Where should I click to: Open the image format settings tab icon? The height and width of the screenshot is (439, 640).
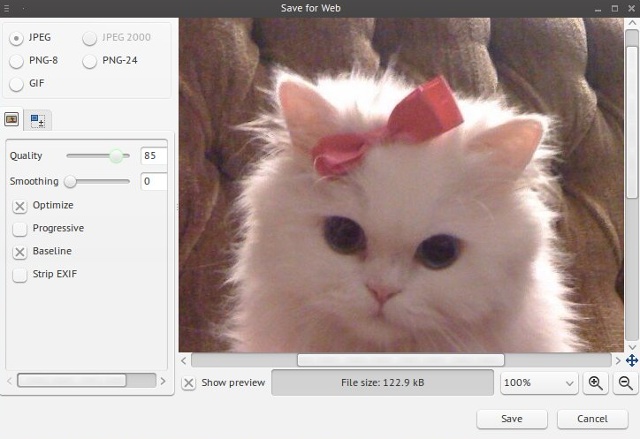(x=13, y=120)
